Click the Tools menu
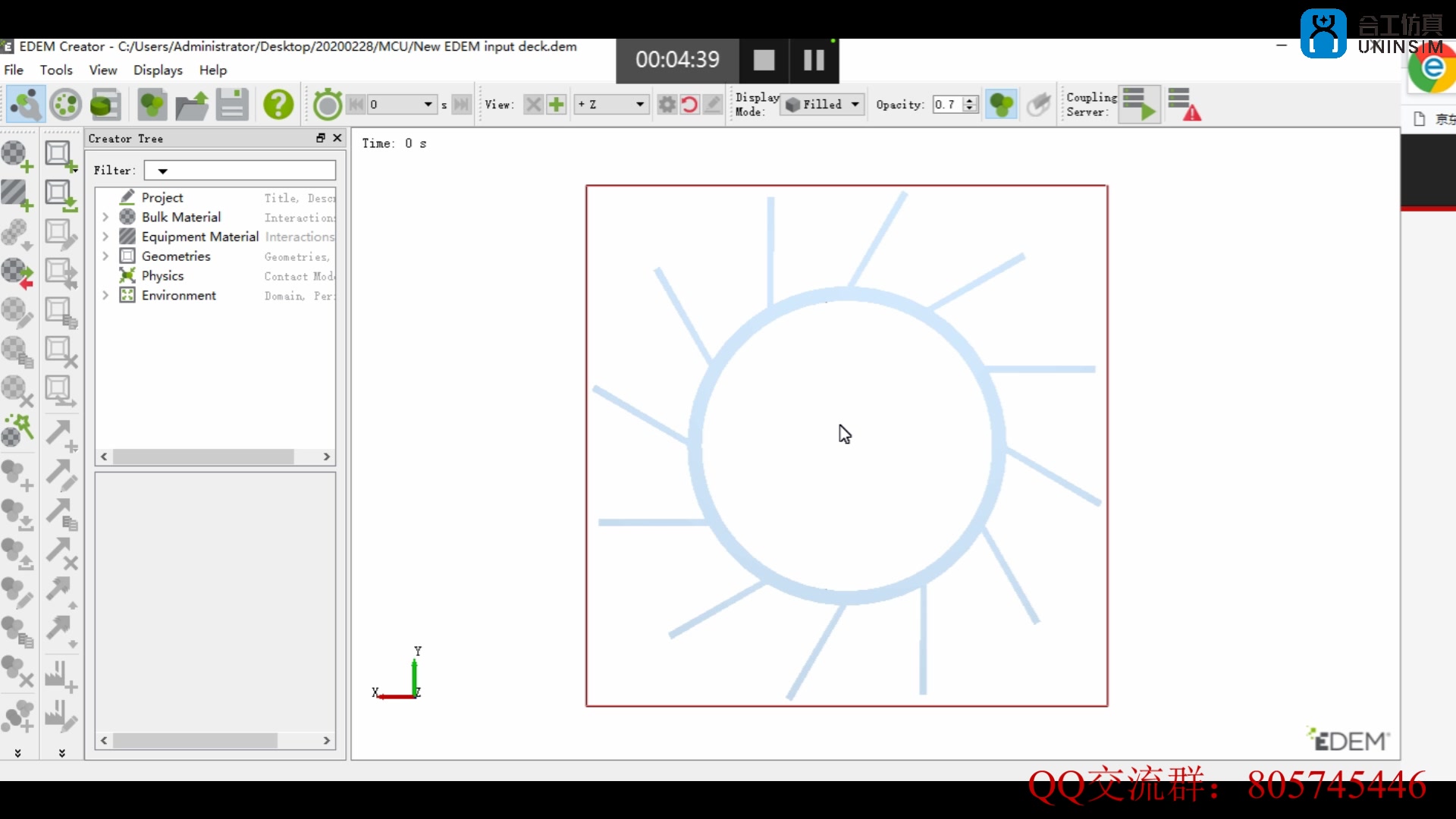Screen dimensions: 1456x819 (56, 70)
